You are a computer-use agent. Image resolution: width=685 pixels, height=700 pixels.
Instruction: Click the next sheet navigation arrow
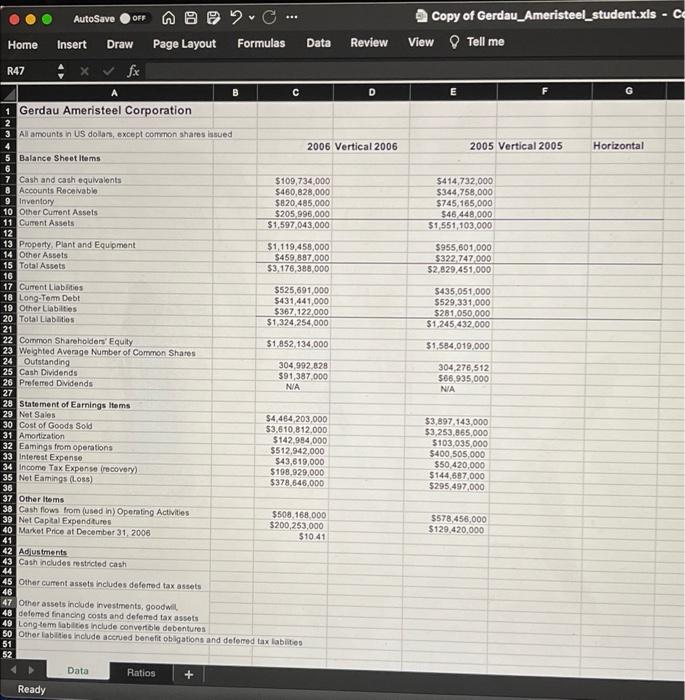coord(31,670)
